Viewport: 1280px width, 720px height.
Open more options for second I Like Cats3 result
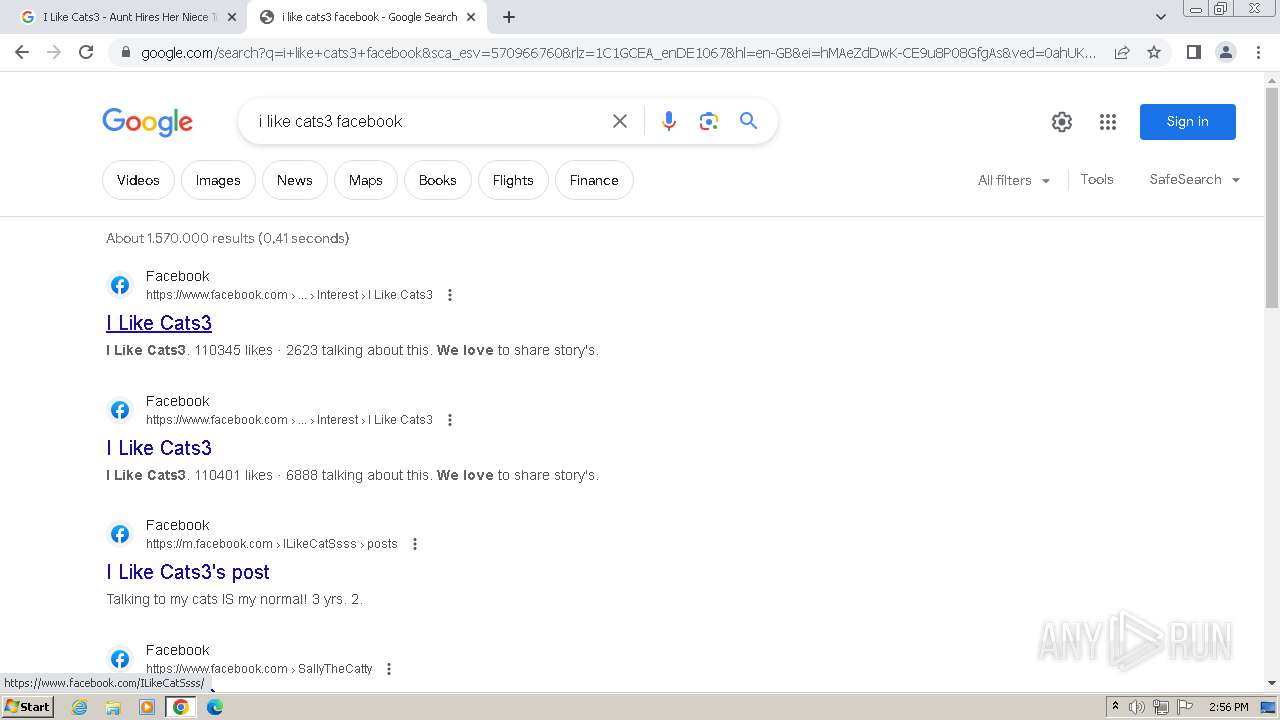pos(450,420)
